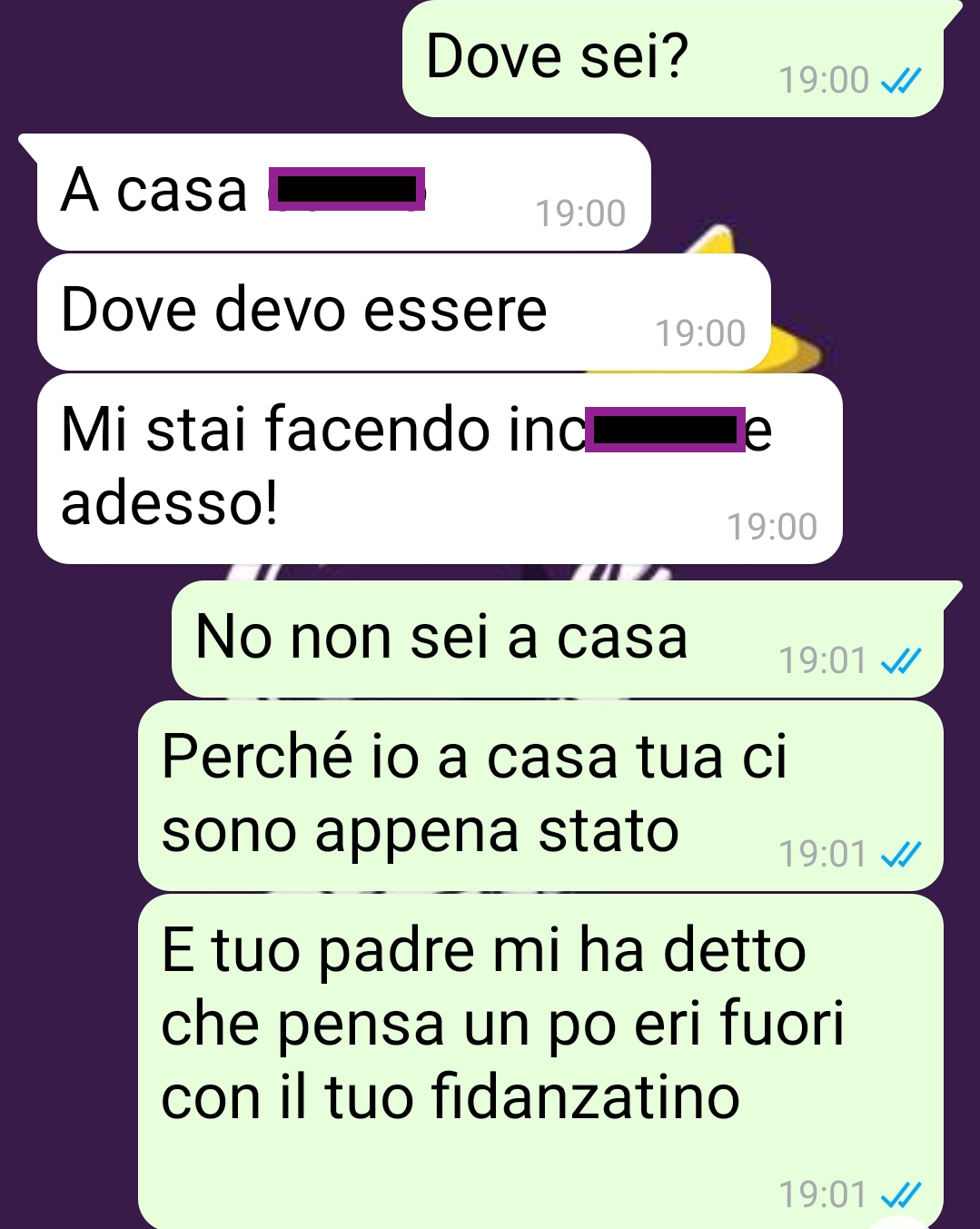Tap the blue read ticks on 'Dove sei?'
The image size is (980, 1229).
[x=902, y=82]
